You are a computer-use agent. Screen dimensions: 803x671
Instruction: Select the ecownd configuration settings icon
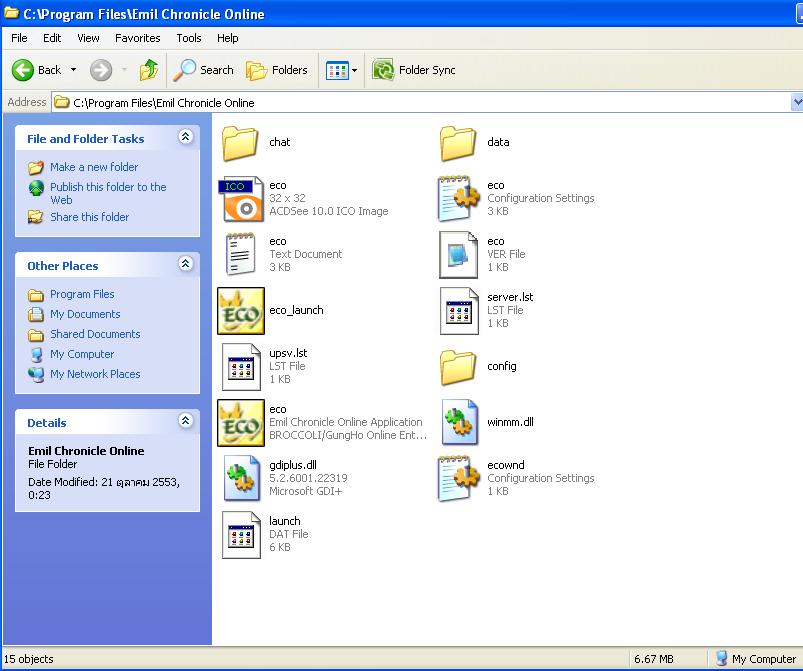[459, 478]
